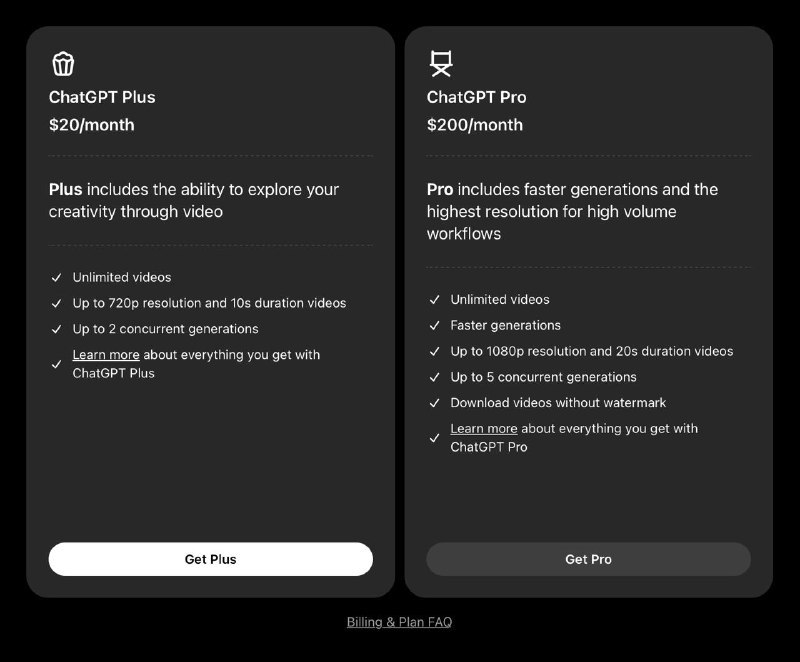The width and height of the screenshot is (800, 662).
Task: Select the ChatGPT Pro plan title
Action: [476, 97]
